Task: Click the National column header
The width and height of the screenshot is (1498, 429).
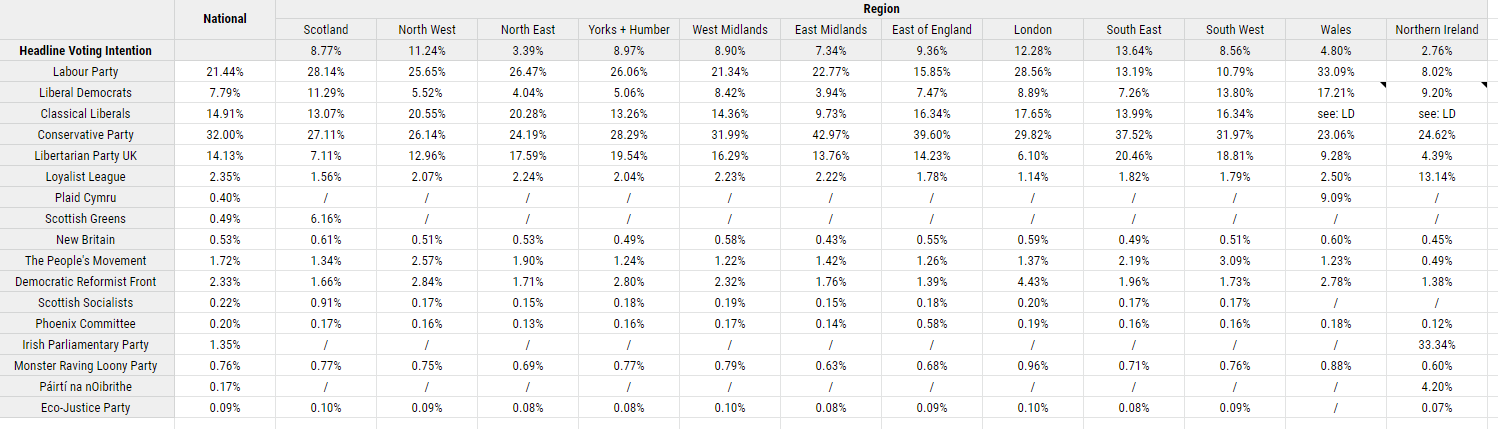Action: (x=224, y=19)
